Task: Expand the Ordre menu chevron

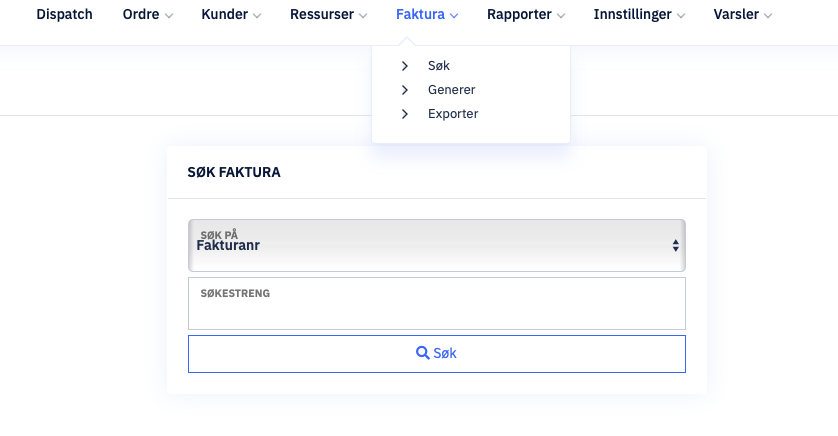Action: tap(169, 16)
